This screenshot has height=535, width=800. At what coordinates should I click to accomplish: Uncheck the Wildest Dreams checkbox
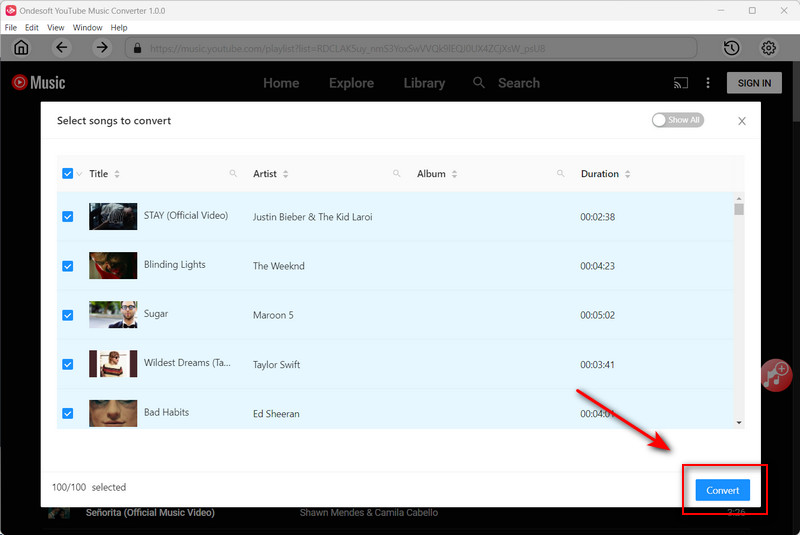pyautogui.click(x=67, y=364)
